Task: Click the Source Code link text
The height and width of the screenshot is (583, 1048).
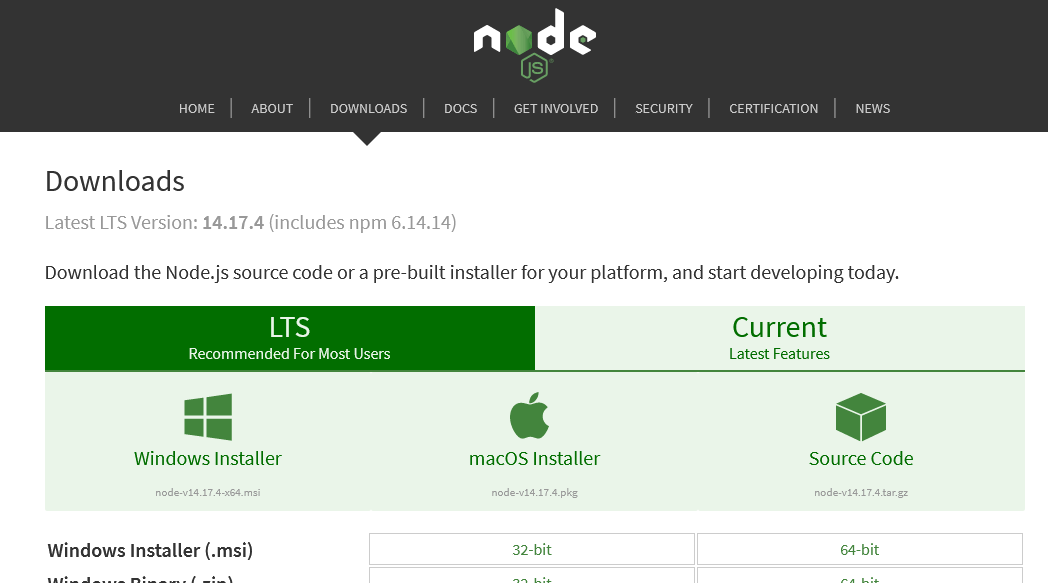Action: pyautogui.click(x=861, y=459)
